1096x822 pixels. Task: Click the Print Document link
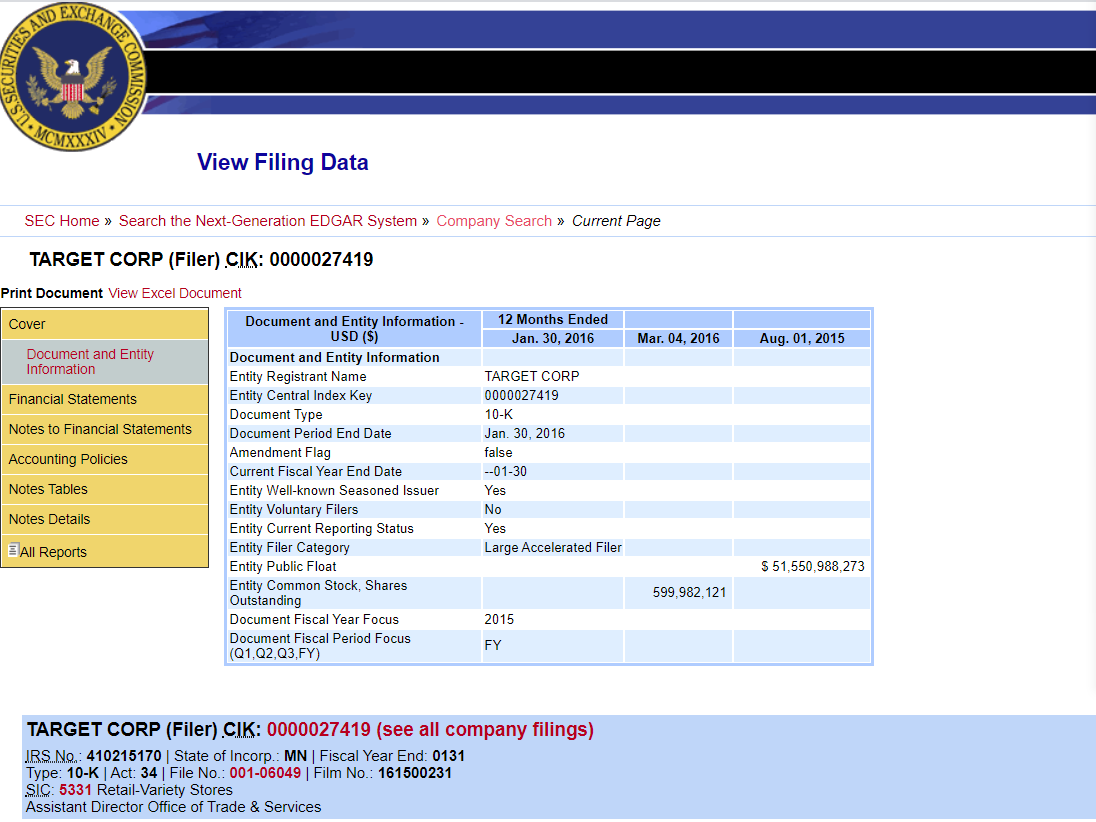point(52,293)
